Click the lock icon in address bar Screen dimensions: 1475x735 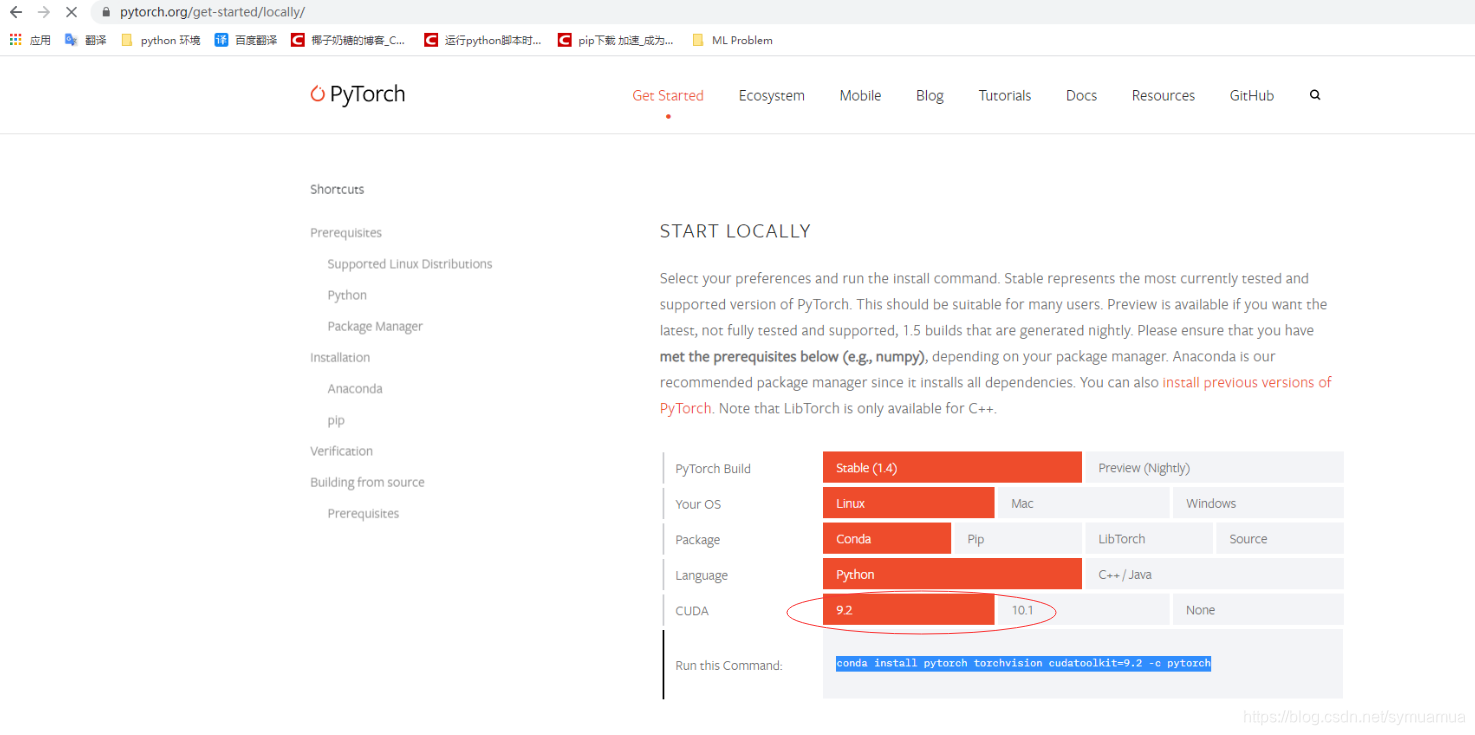point(106,12)
